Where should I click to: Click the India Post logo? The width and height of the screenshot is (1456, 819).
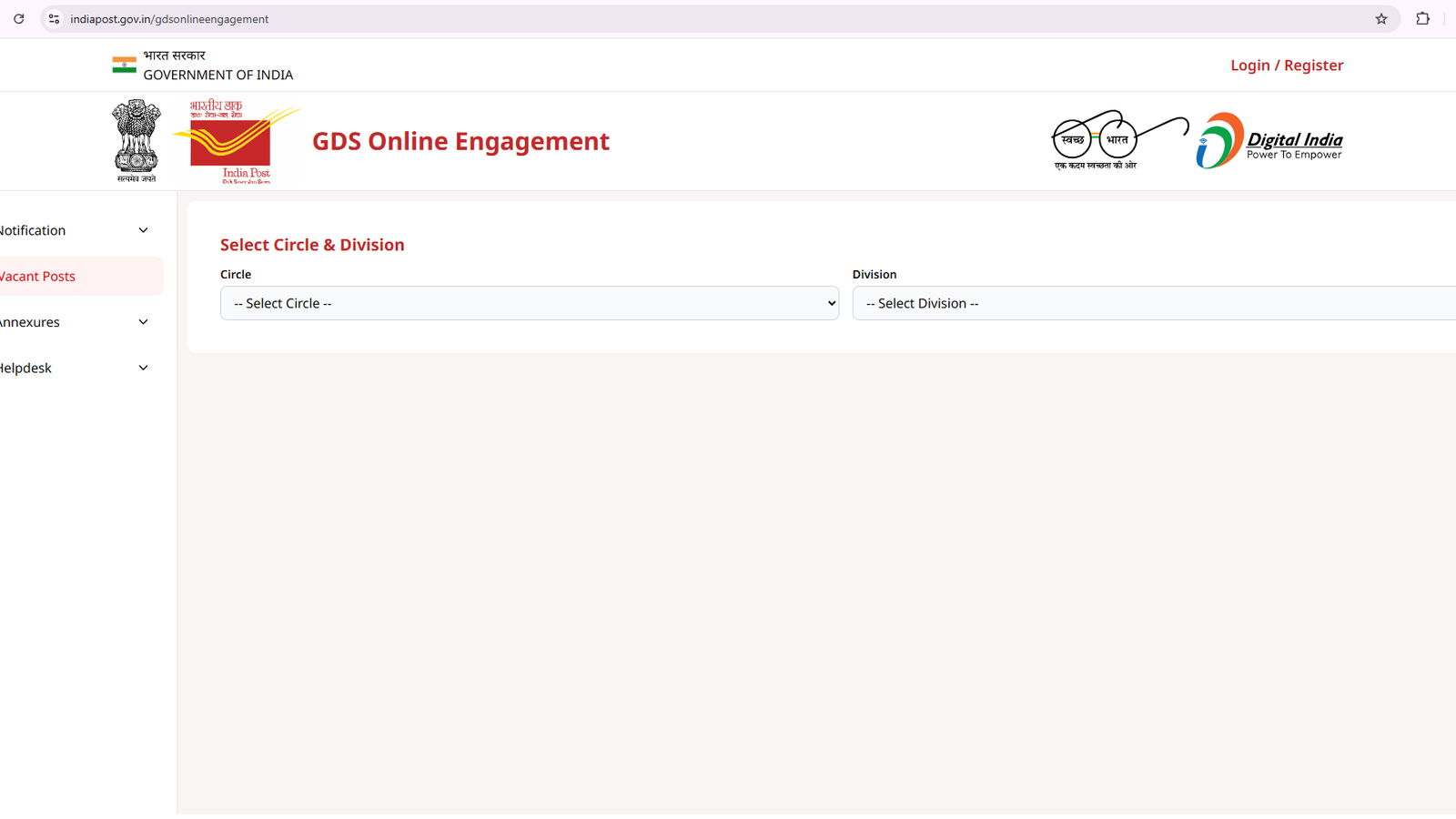click(235, 142)
